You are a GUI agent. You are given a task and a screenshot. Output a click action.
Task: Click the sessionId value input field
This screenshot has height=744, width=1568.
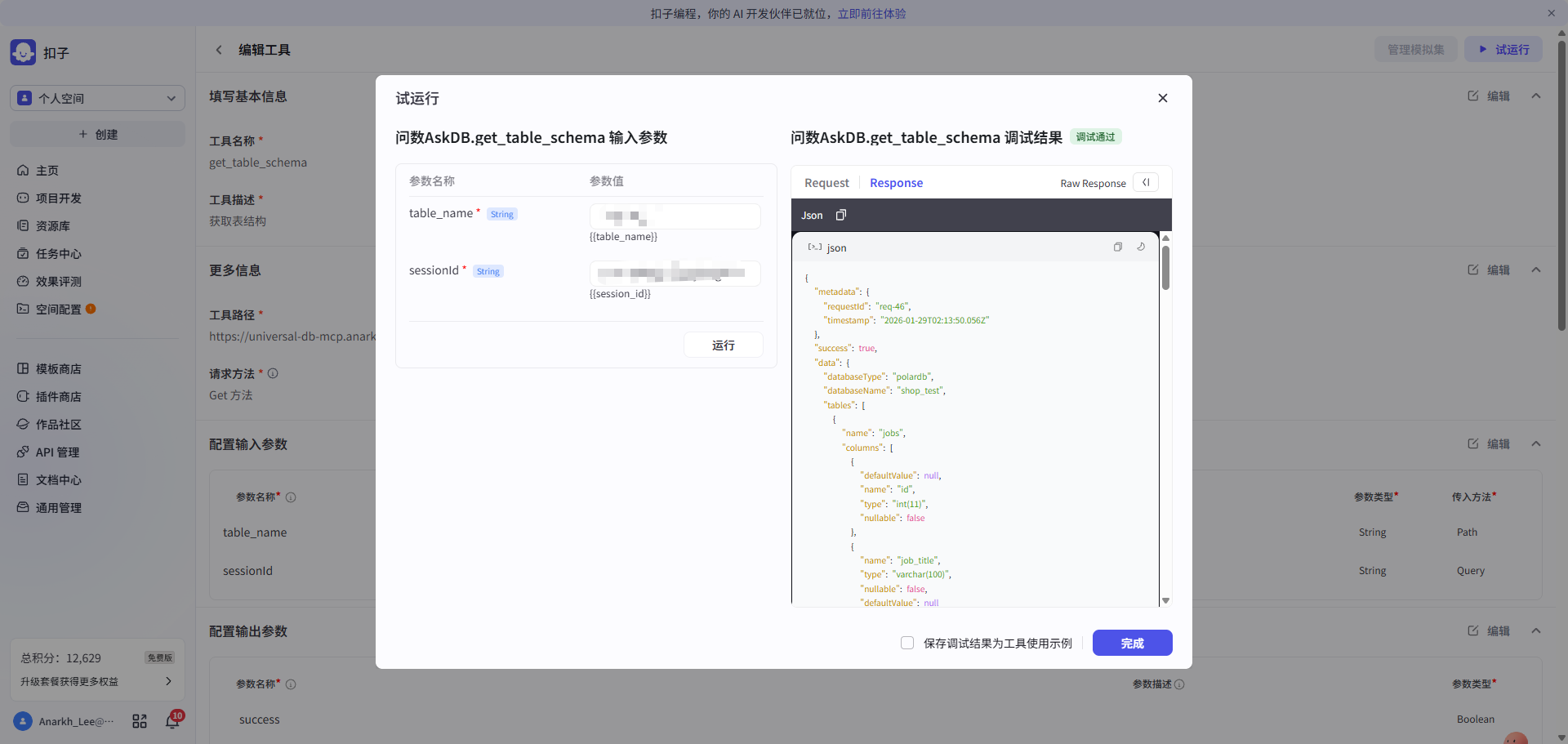[x=675, y=274]
